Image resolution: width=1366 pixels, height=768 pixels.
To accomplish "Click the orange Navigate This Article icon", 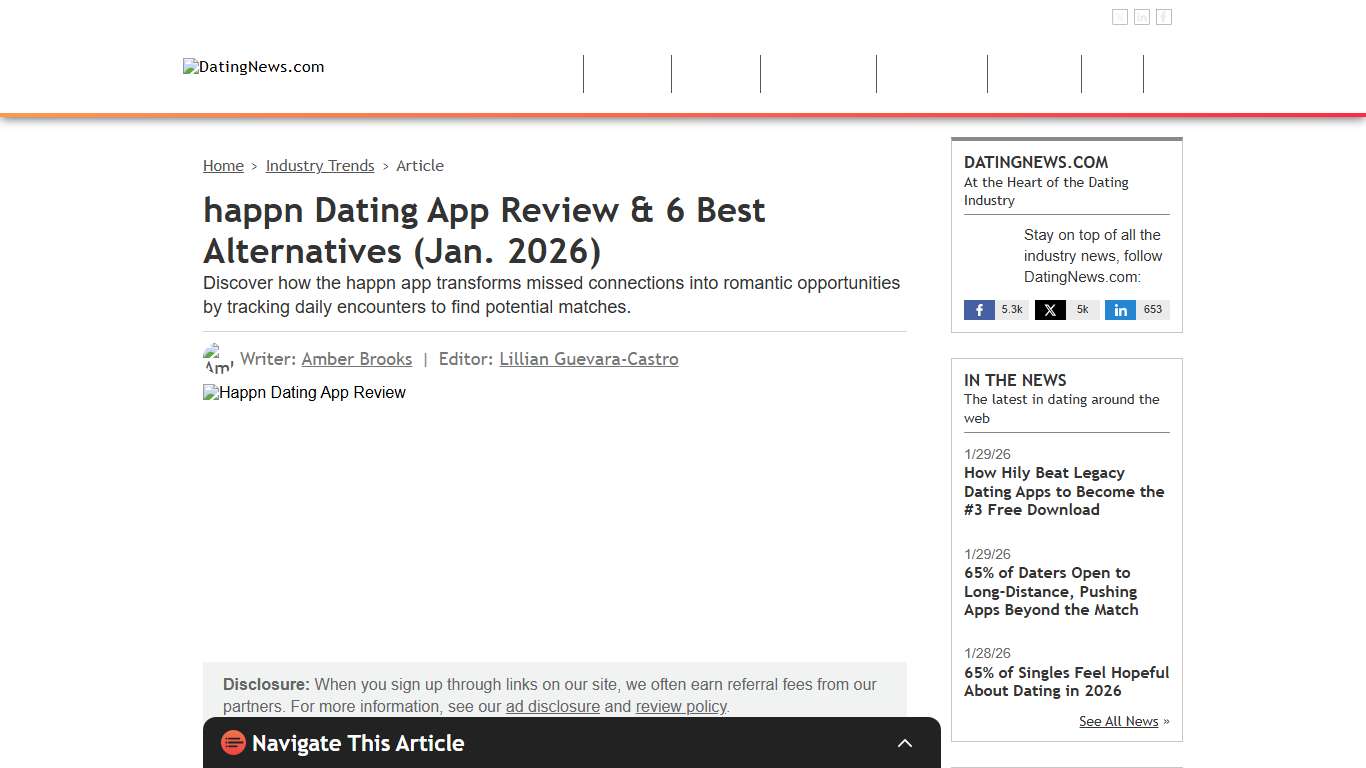I will tap(233, 743).
